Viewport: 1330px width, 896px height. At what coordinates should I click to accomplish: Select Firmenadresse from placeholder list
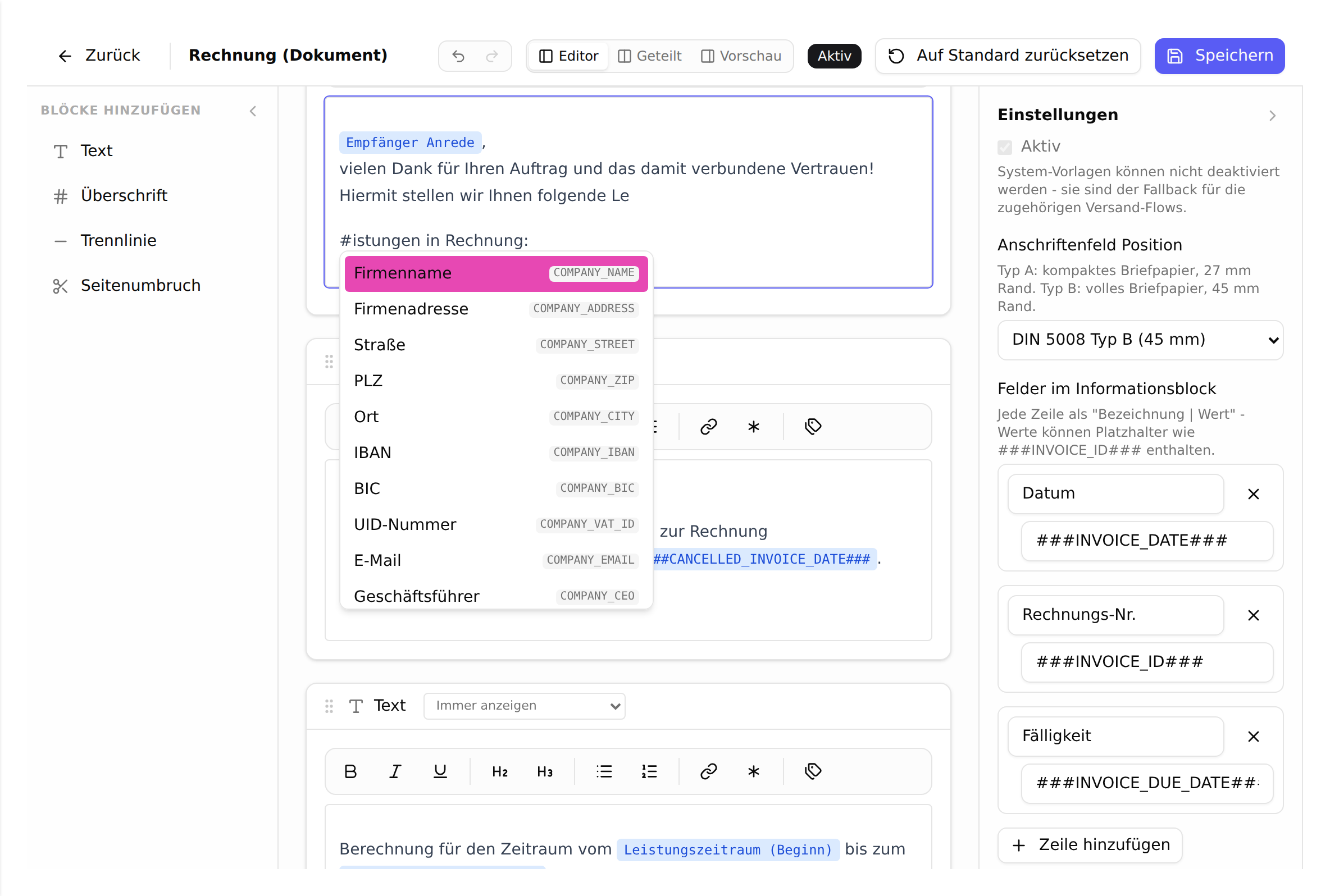[x=496, y=309]
